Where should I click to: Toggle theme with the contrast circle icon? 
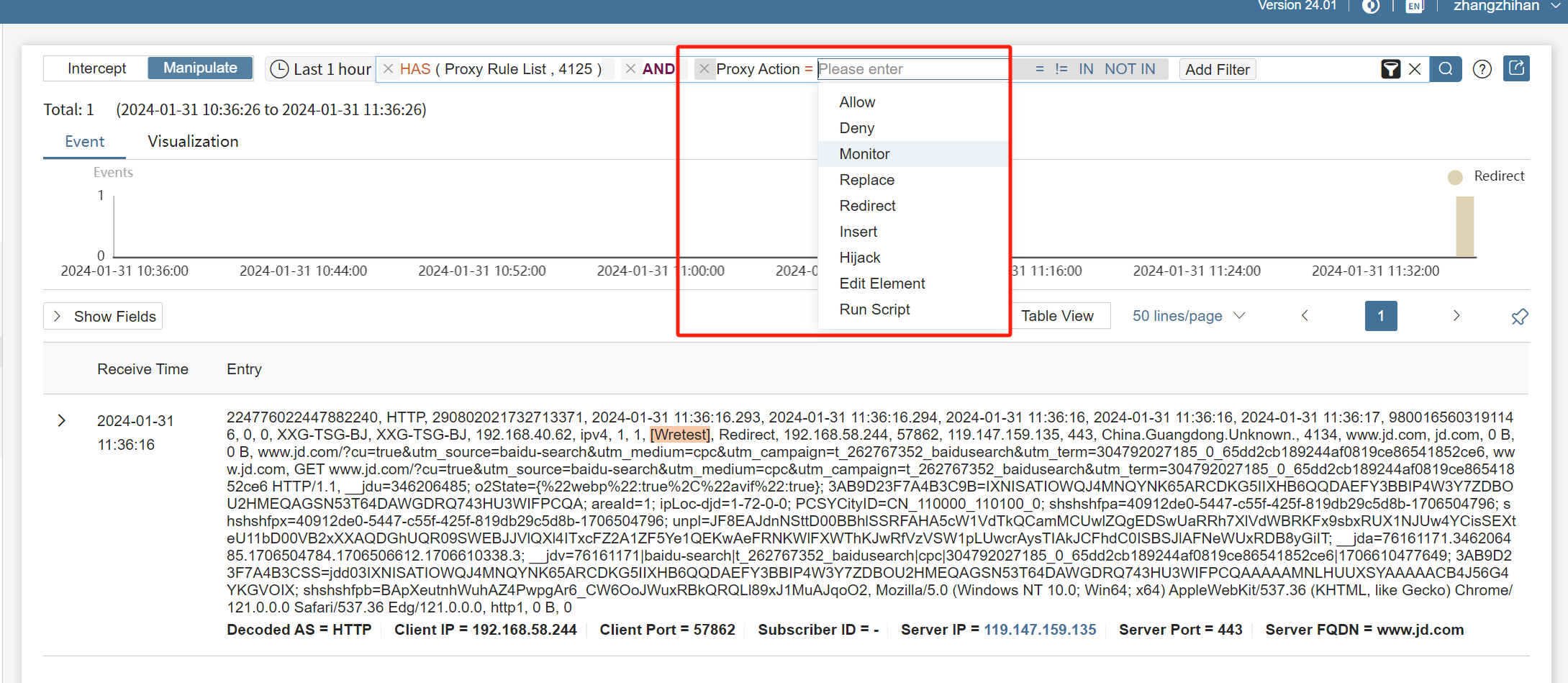click(1371, 6)
